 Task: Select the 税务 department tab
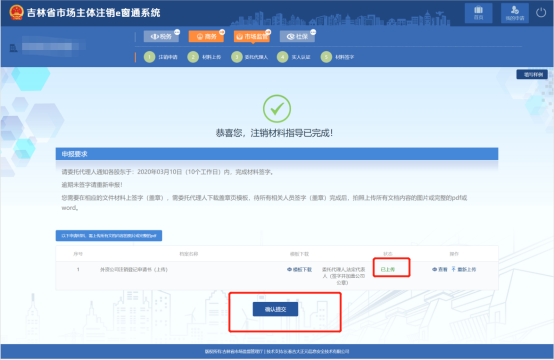[161, 36]
